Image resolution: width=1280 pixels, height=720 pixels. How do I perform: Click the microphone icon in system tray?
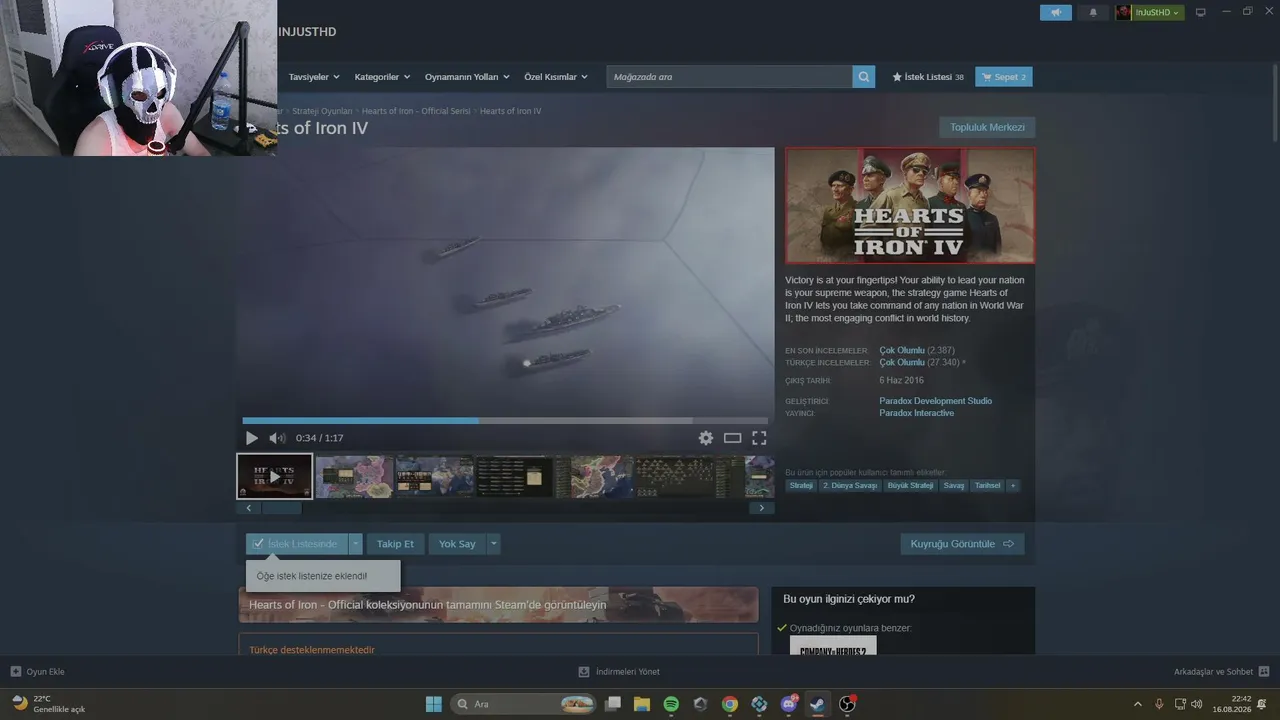[x=1159, y=704]
